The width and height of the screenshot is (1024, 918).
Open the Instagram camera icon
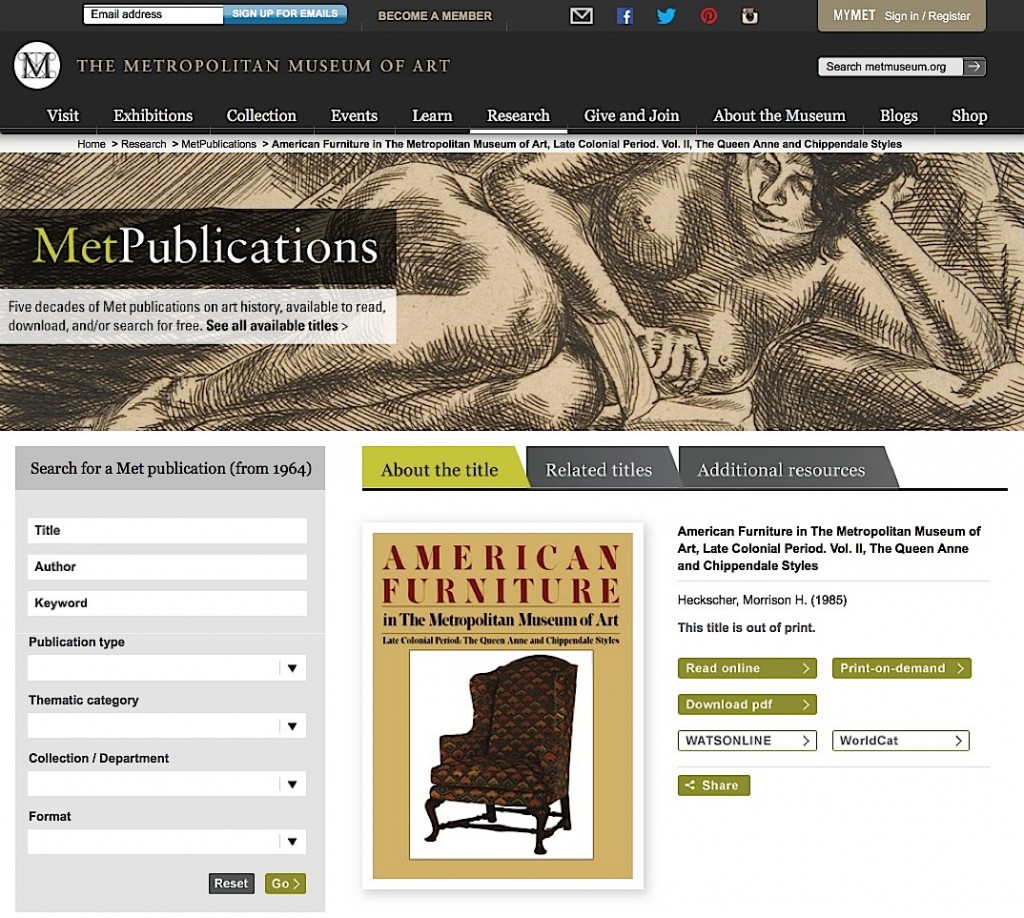coord(750,16)
